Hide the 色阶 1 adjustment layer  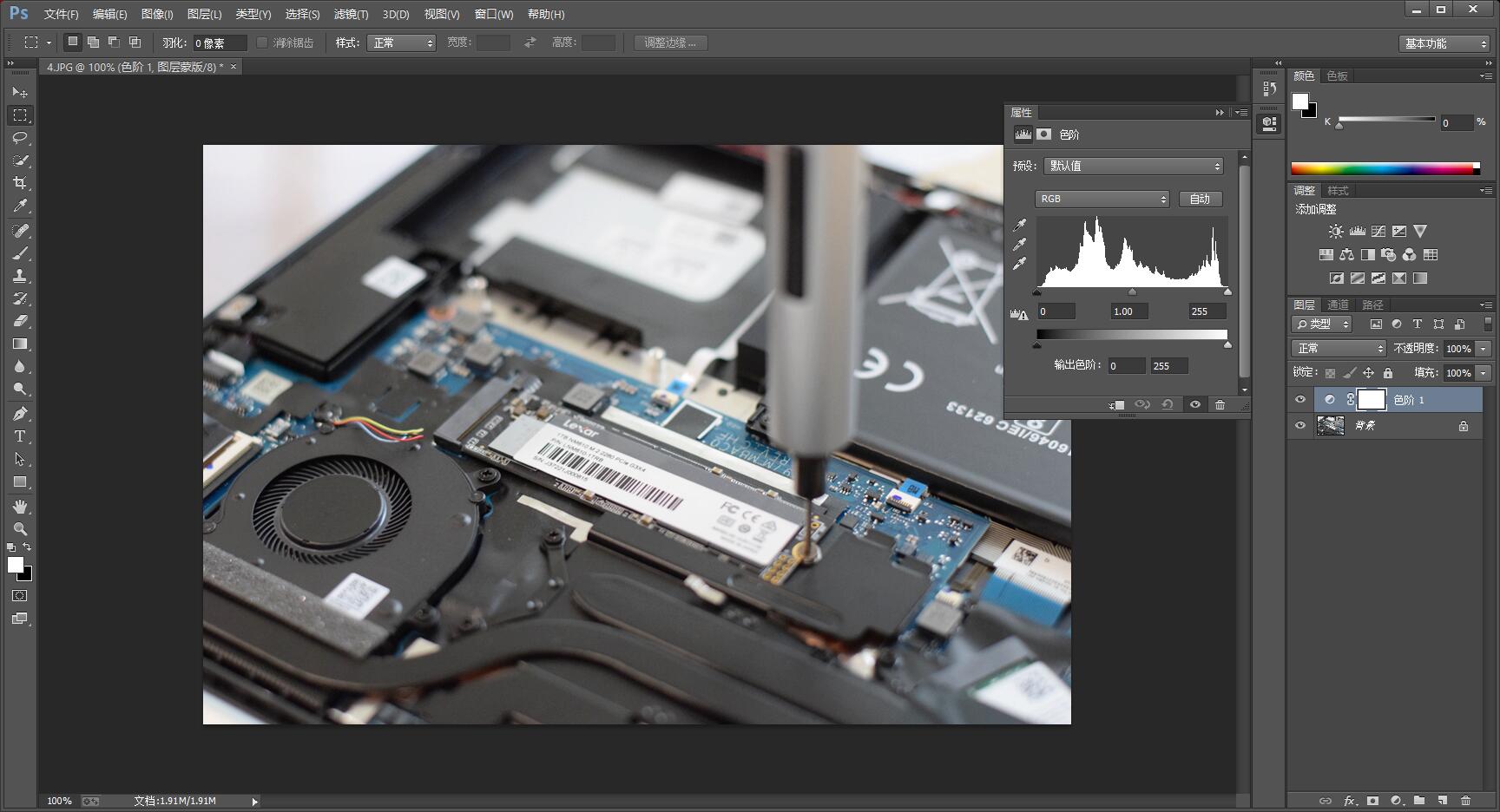click(x=1299, y=399)
